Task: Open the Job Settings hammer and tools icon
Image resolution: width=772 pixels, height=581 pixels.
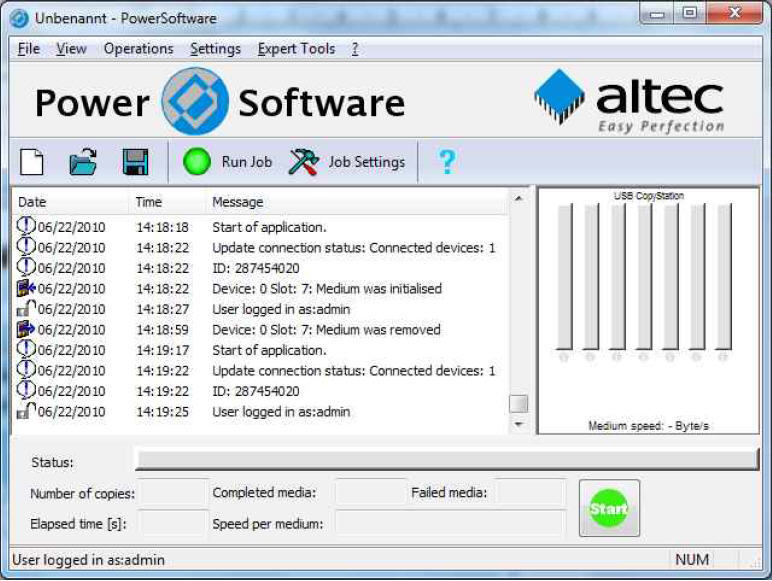Action: (x=303, y=161)
